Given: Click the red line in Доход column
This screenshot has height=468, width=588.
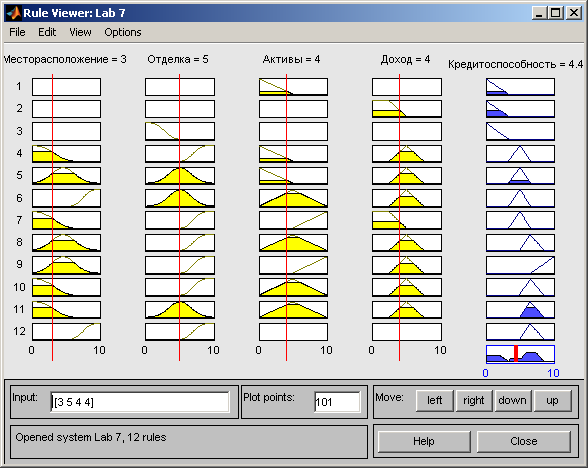Looking at the screenshot, I should click(x=399, y=218).
